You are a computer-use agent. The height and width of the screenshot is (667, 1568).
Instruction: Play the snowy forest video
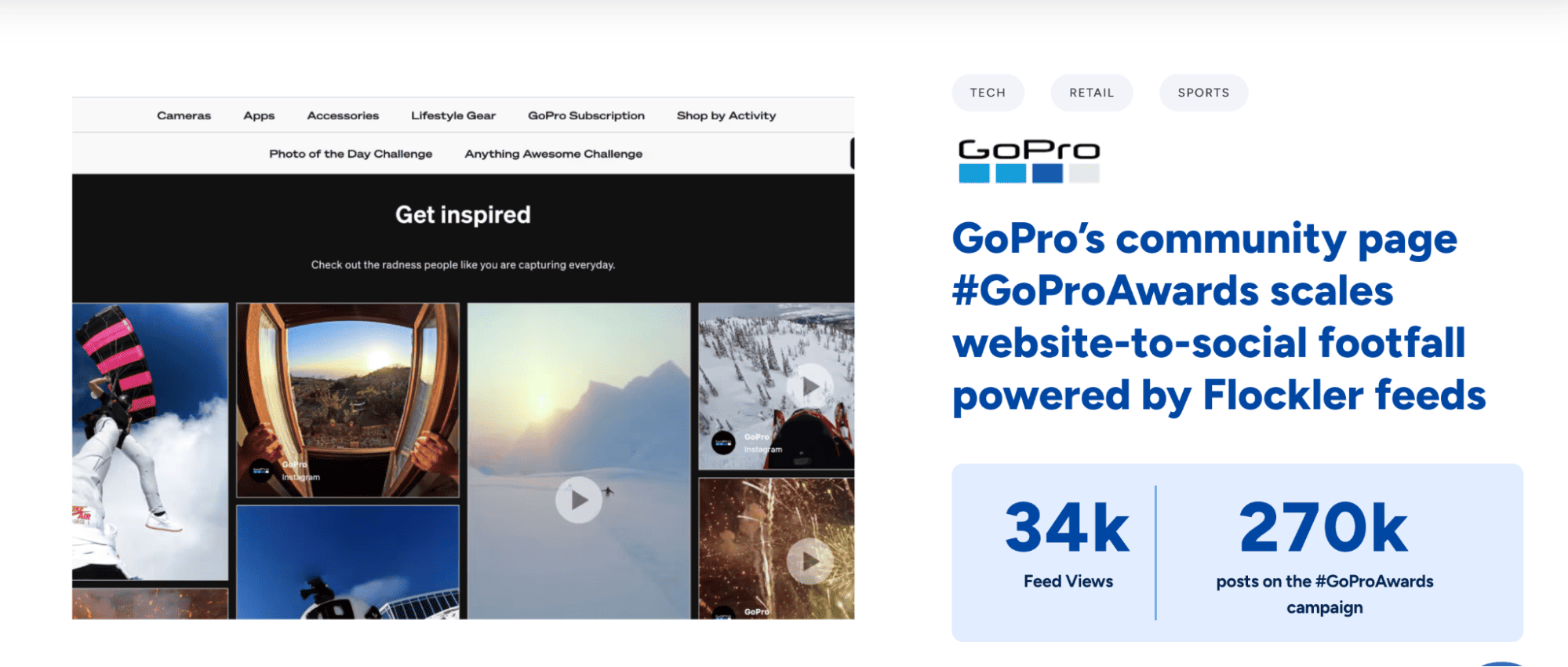coord(810,386)
